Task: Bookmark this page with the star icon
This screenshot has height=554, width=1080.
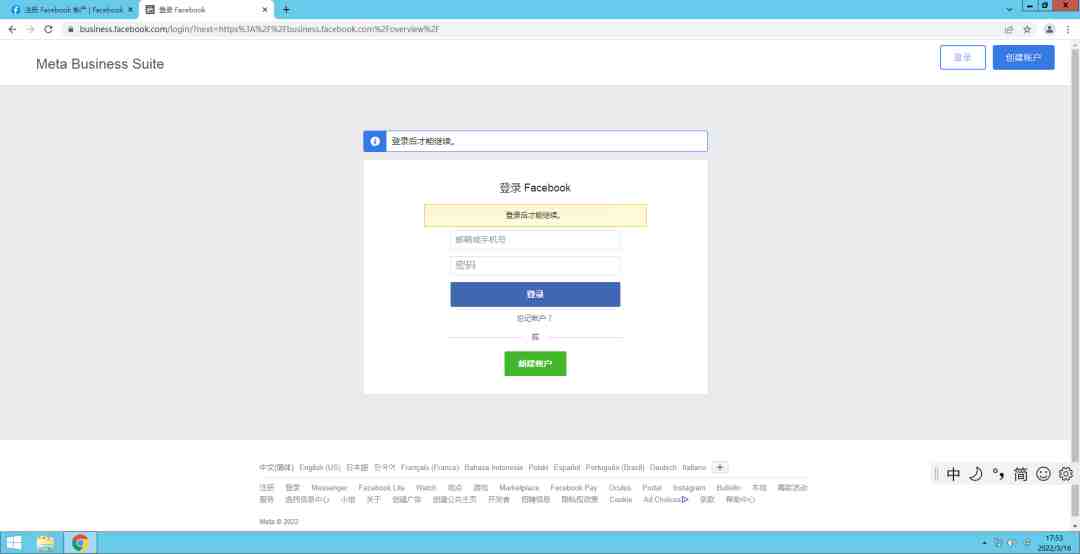Action: (x=1027, y=29)
